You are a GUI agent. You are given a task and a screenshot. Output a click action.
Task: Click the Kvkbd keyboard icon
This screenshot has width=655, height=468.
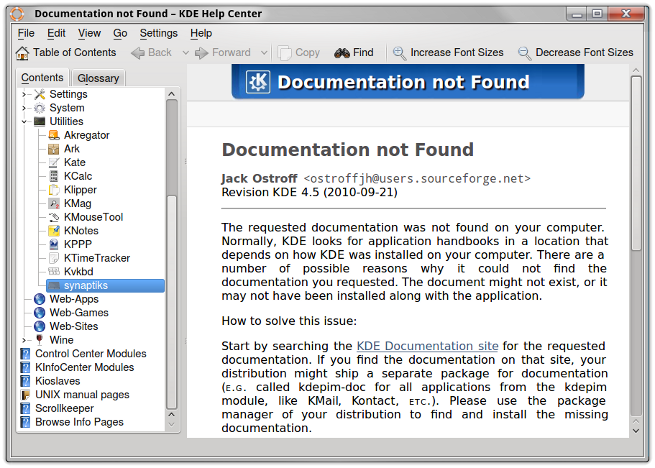[x=54, y=272]
